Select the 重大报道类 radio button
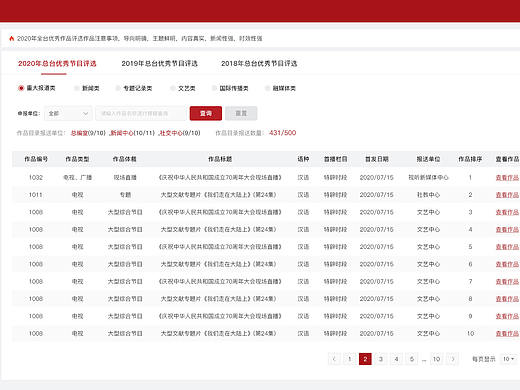520x390 pixels. [21, 88]
